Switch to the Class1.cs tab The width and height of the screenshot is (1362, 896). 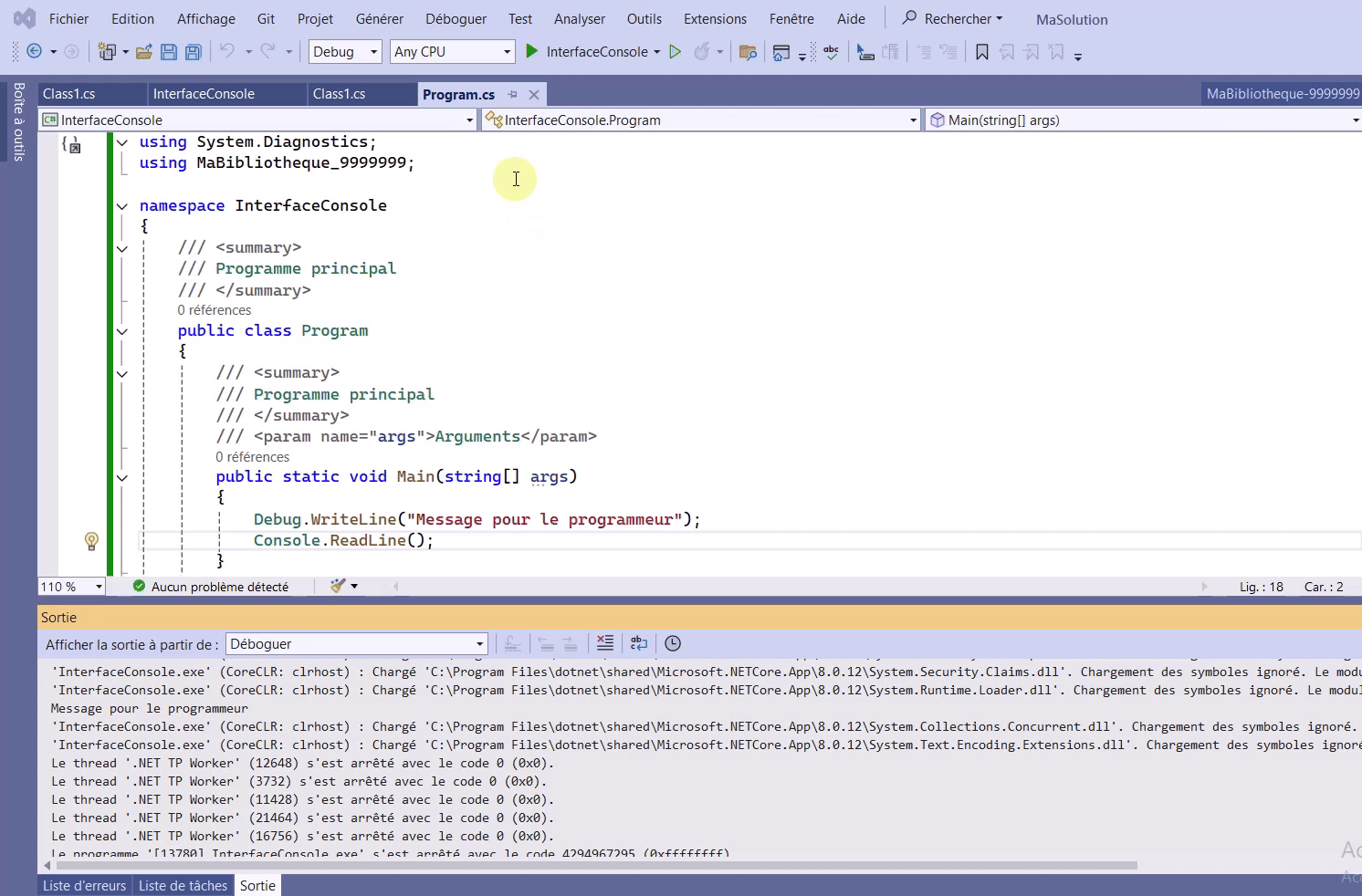point(68,93)
